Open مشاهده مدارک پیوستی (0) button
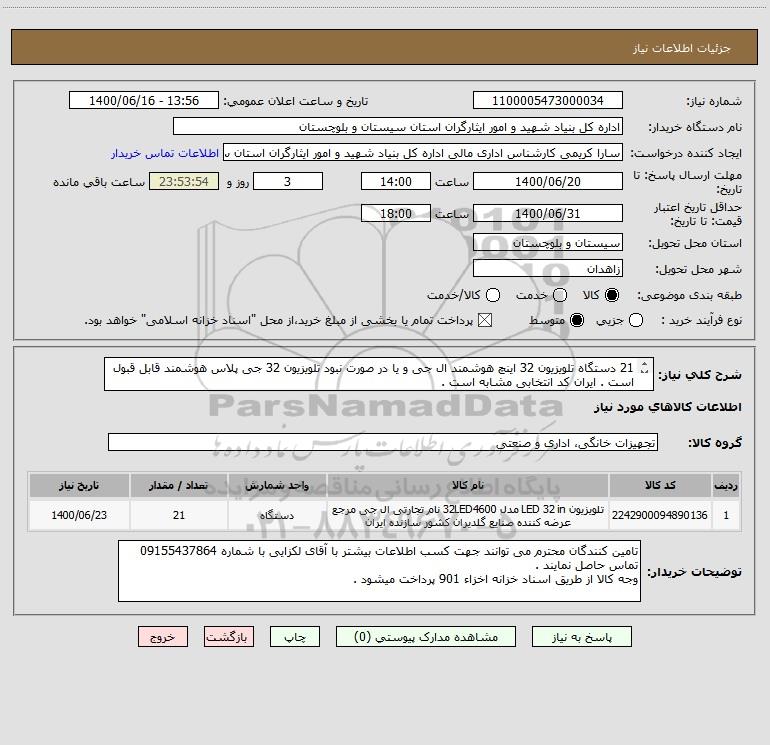 click(426, 637)
